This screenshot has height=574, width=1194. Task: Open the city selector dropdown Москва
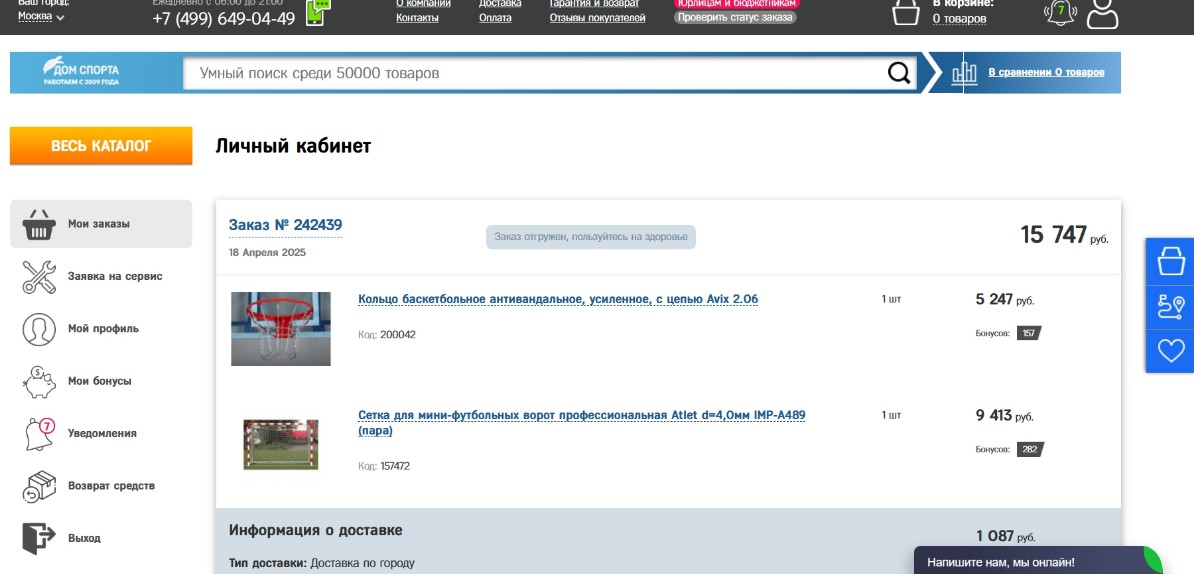41,16
